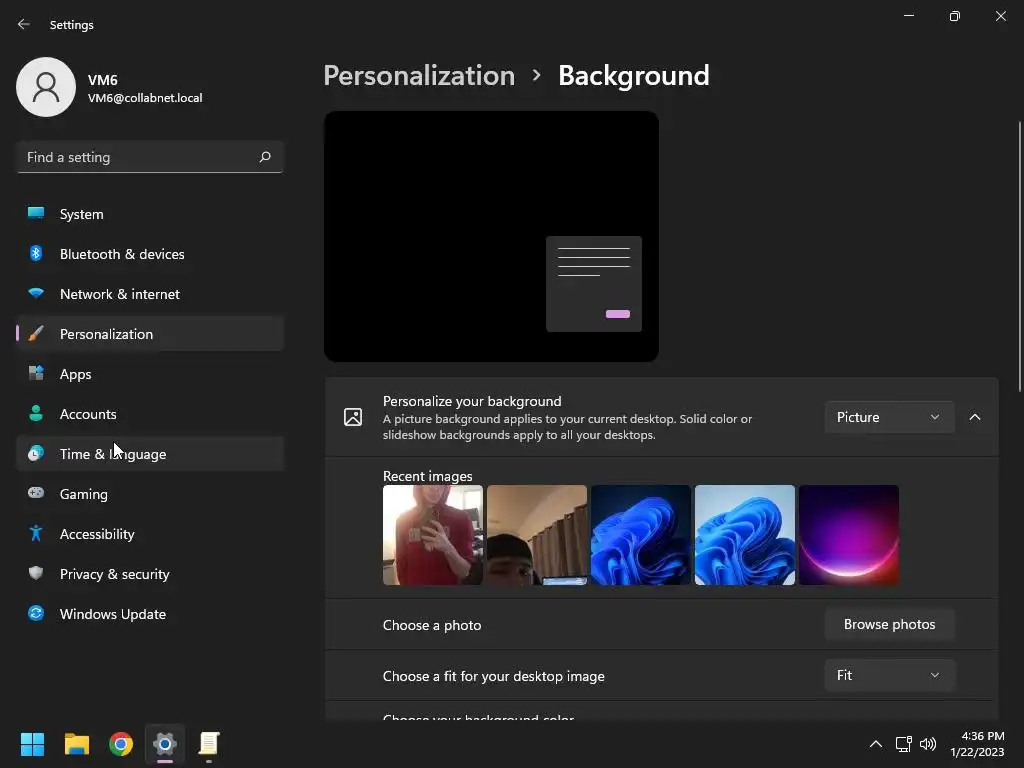Click the search magnifier icon
This screenshot has height=768, width=1024.
[264, 157]
